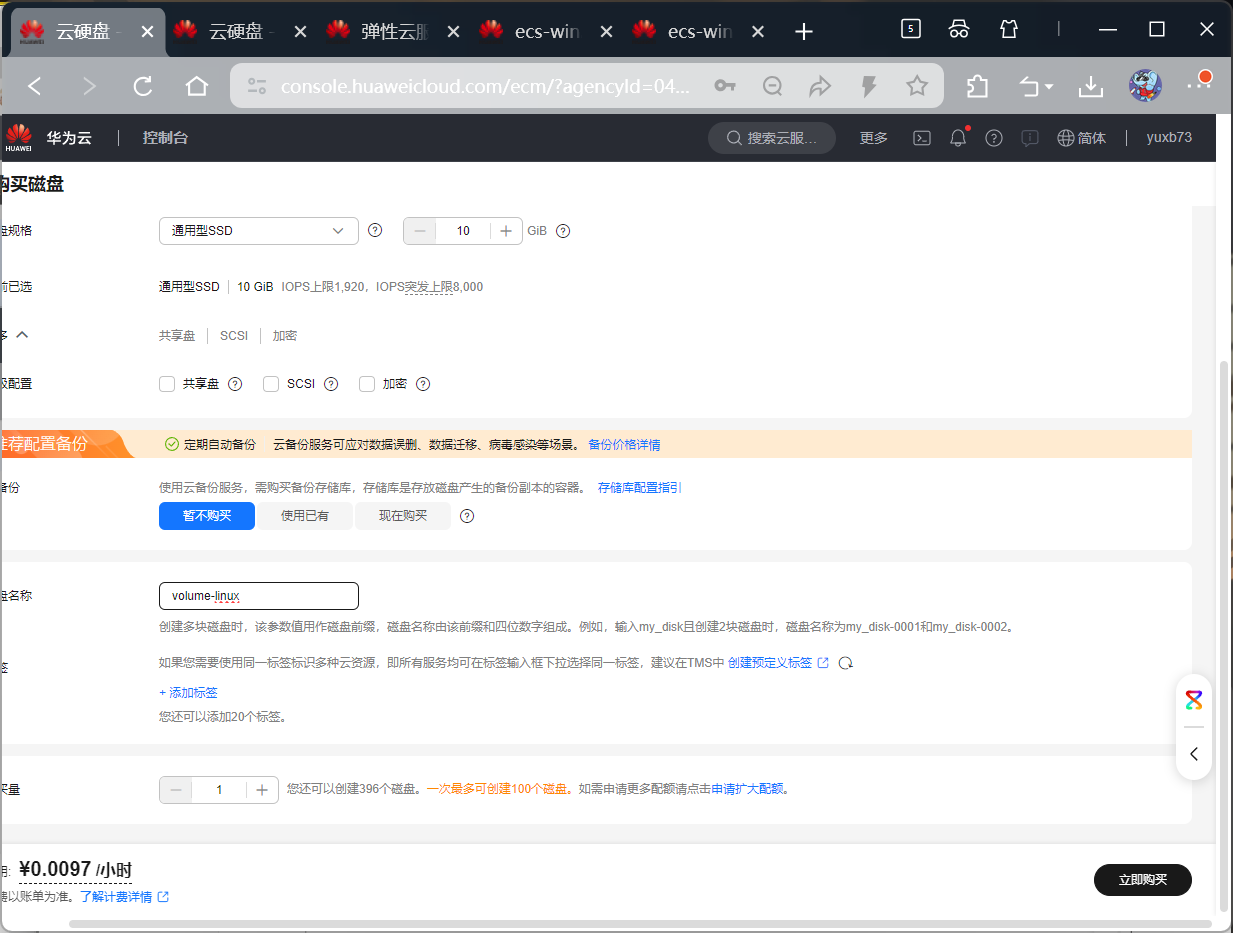Click the lightning bolt icon
The image size is (1233, 933).
(x=869, y=87)
